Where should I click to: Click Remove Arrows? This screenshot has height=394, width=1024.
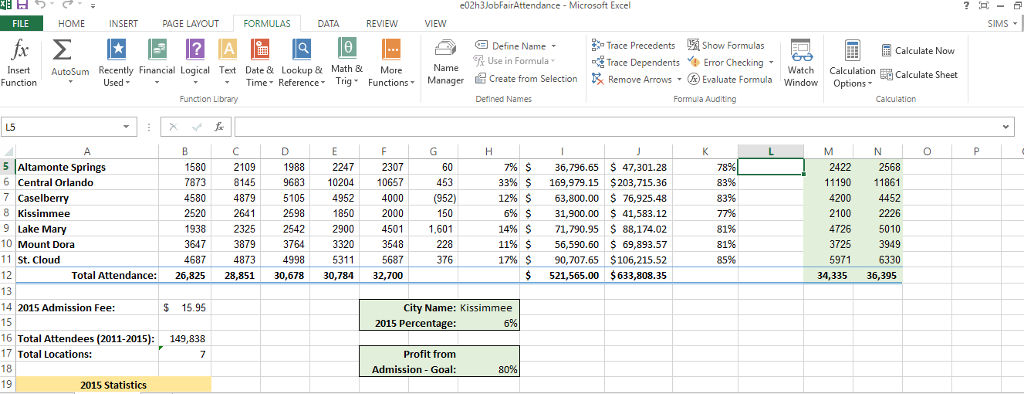[632, 79]
